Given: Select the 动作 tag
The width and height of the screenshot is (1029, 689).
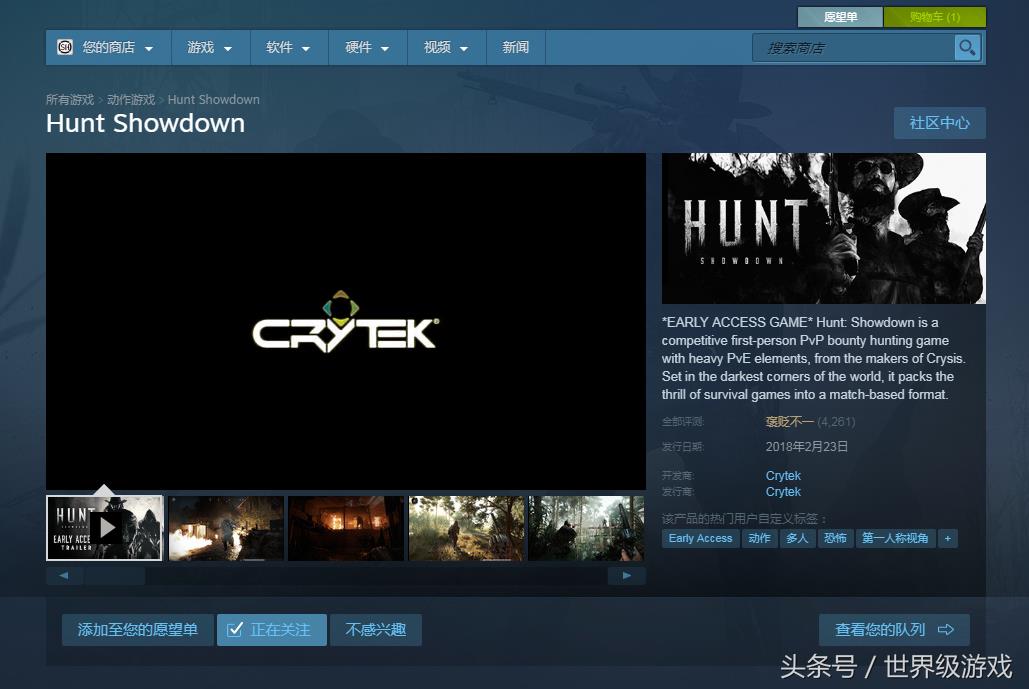Looking at the screenshot, I should (759, 539).
